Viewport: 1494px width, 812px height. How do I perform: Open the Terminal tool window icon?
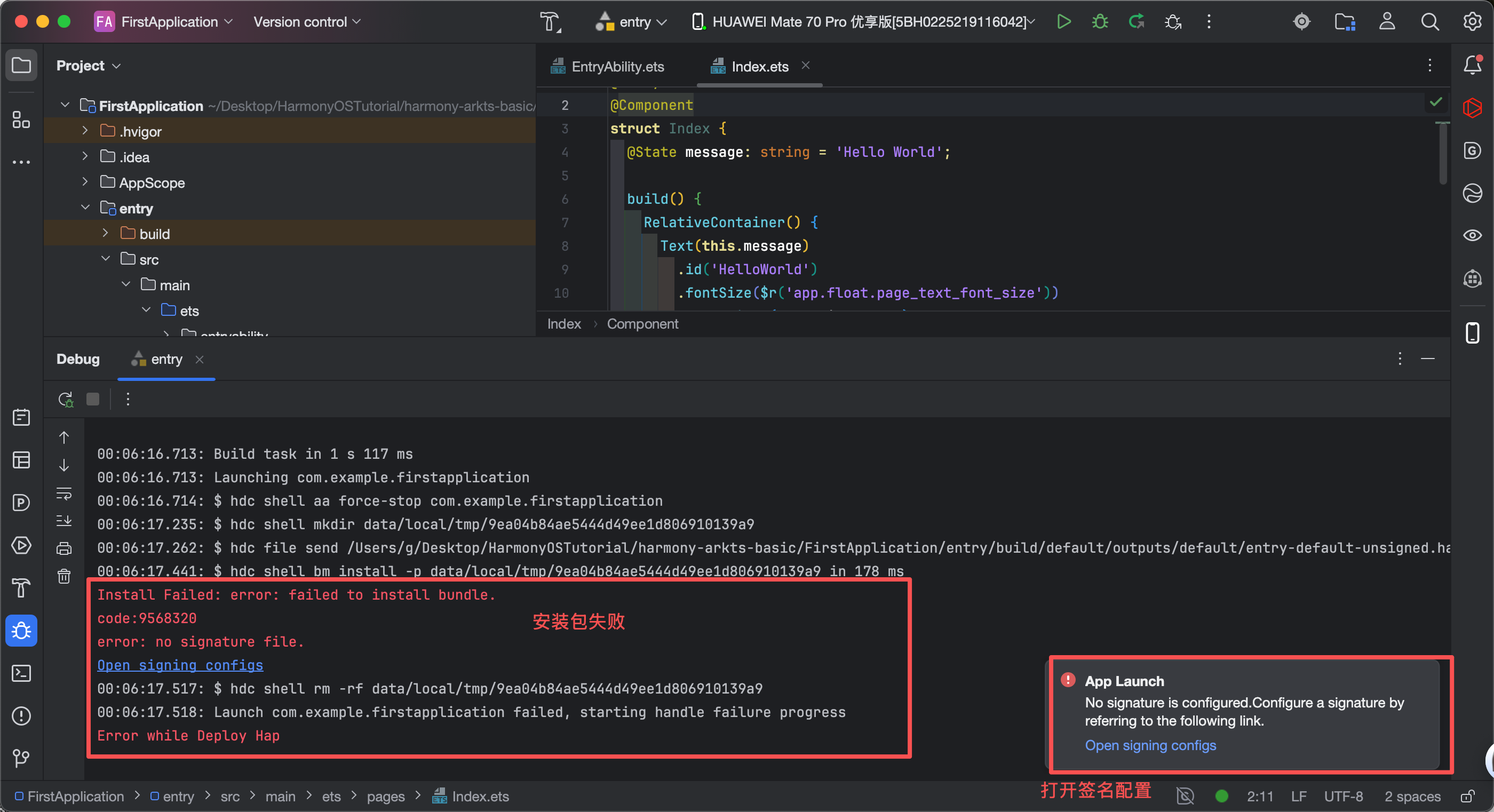click(x=21, y=673)
